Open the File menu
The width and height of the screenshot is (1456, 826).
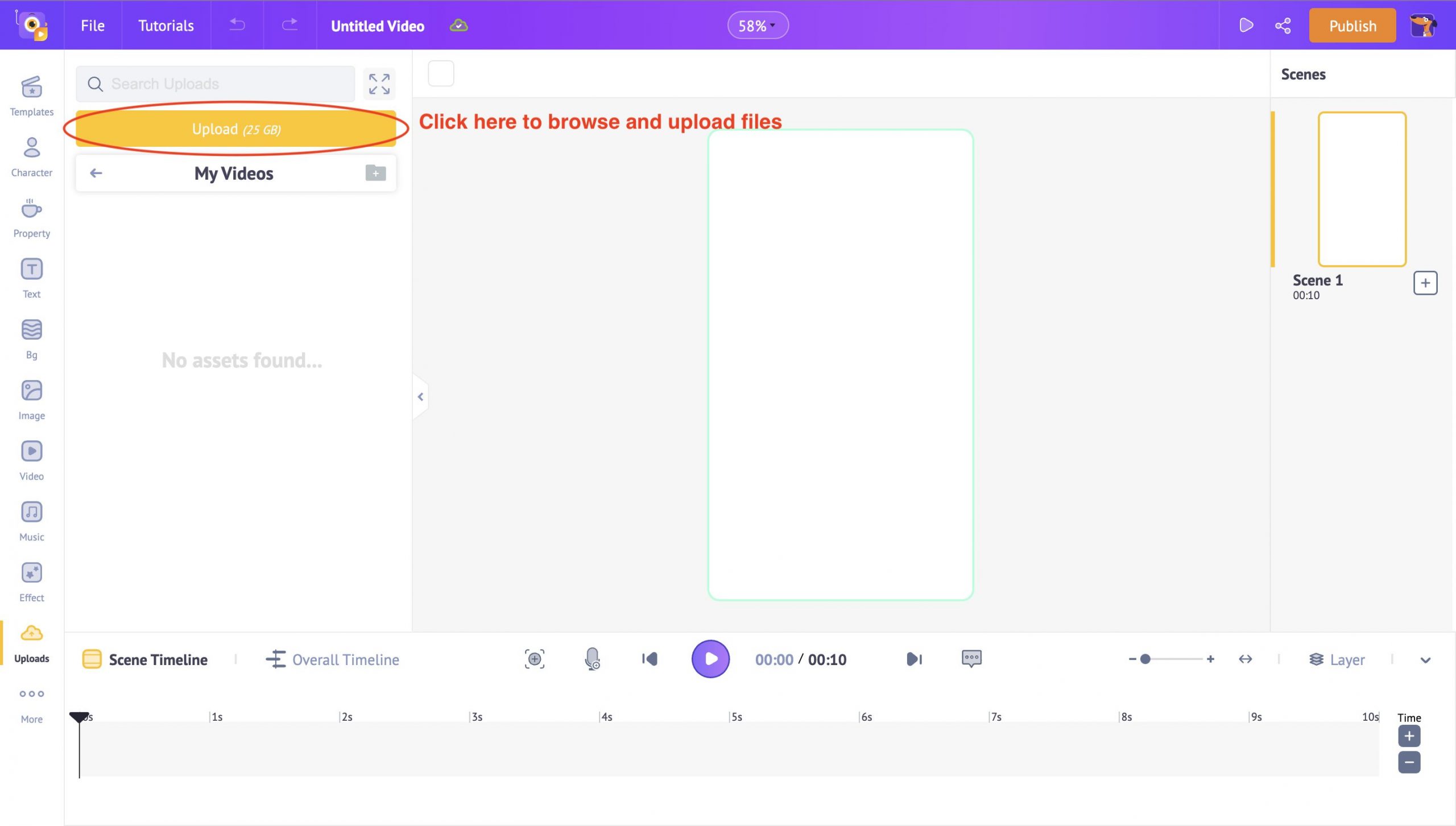click(92, 25)
